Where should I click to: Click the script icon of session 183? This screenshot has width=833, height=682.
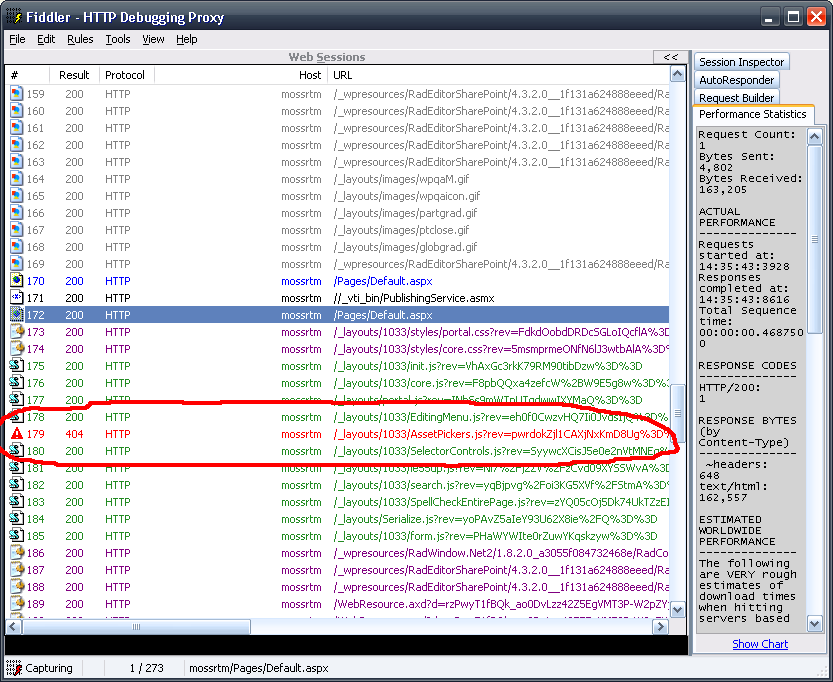17,502
